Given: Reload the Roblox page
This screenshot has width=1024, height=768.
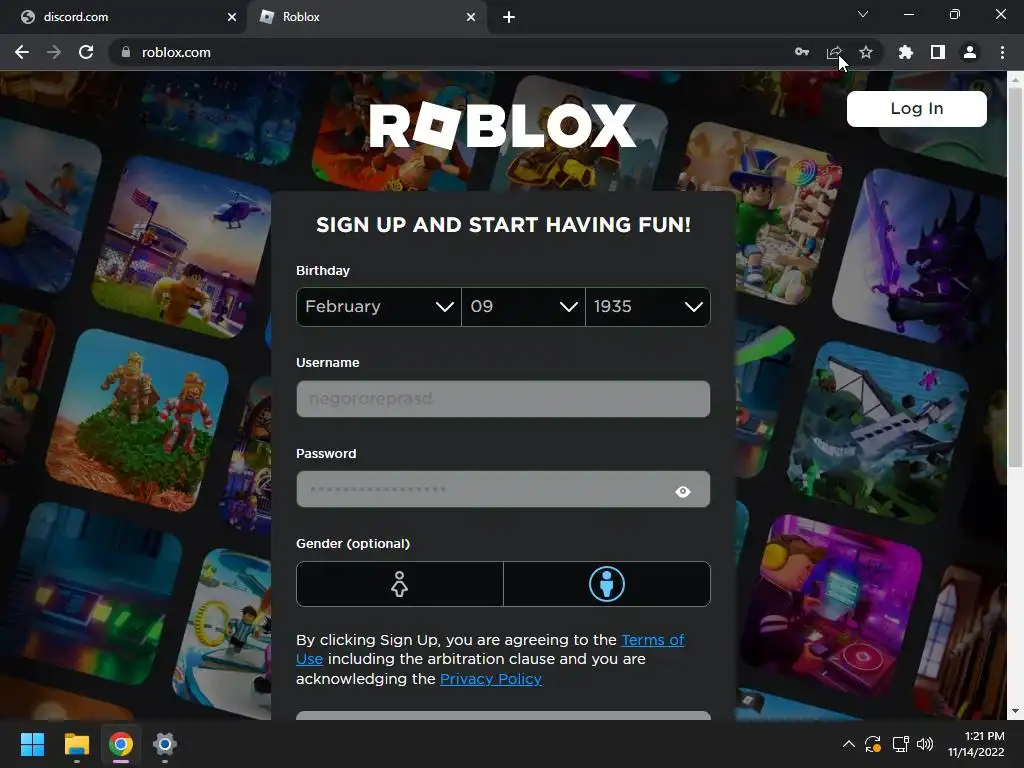Looking at the screenshot, I should (x=86, y=52).
